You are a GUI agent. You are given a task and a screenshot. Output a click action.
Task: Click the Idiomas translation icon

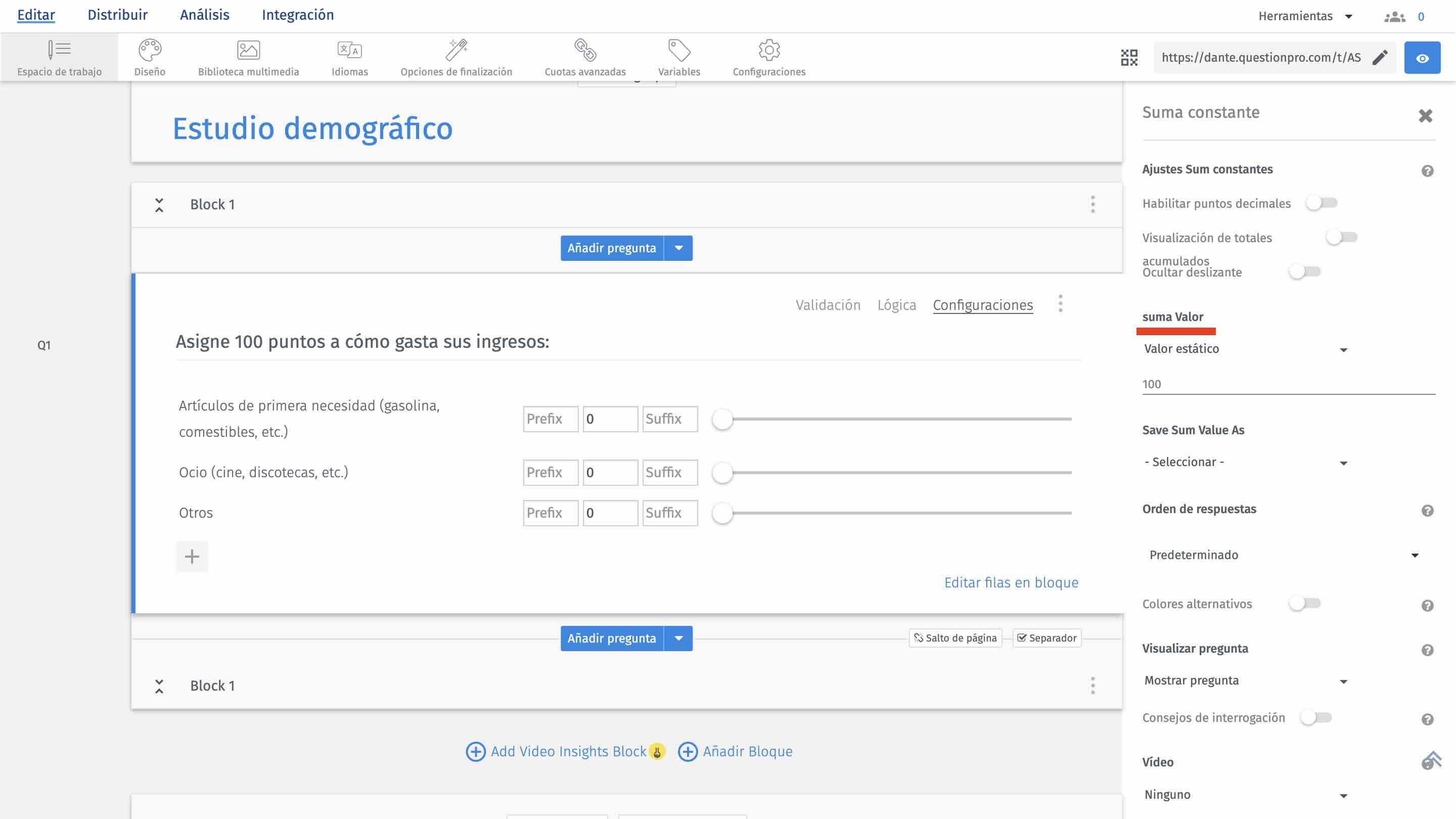click(x=349, y=51)
